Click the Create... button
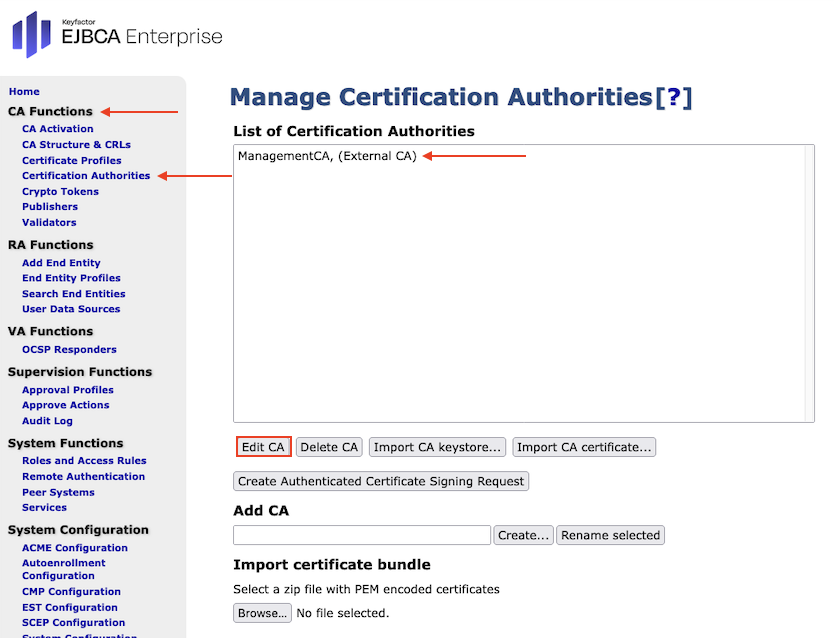The image size is (834, 638). 523,535
